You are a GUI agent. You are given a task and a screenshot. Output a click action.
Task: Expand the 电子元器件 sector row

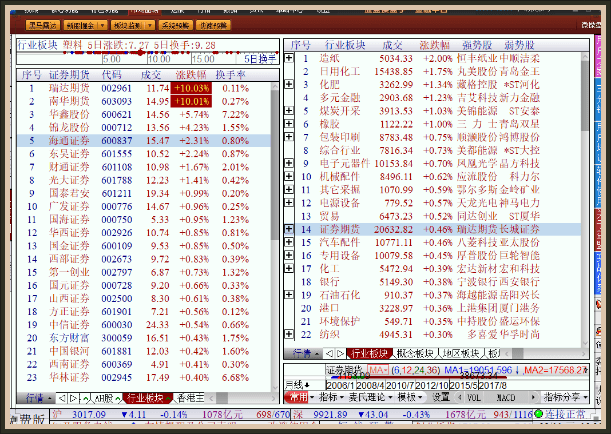click(x=289, y=163)
